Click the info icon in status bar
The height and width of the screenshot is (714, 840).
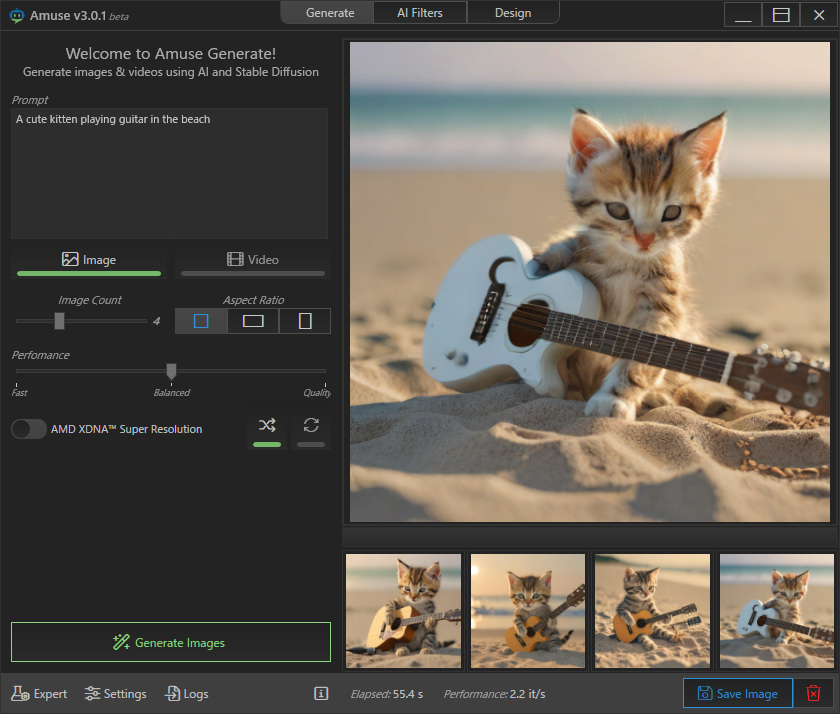click(x=321, y=693)
